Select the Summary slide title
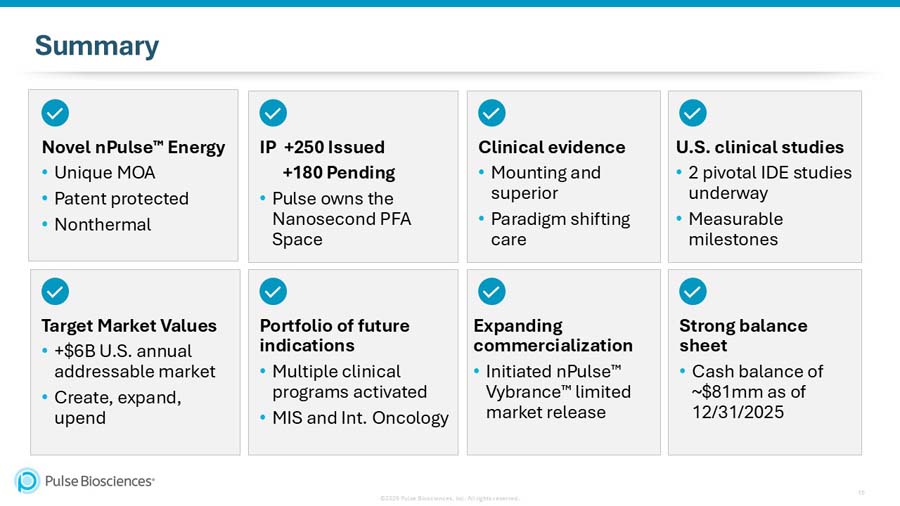Image resolution: width=900 pixels, height=506 pixels. (x=97, y=46)
